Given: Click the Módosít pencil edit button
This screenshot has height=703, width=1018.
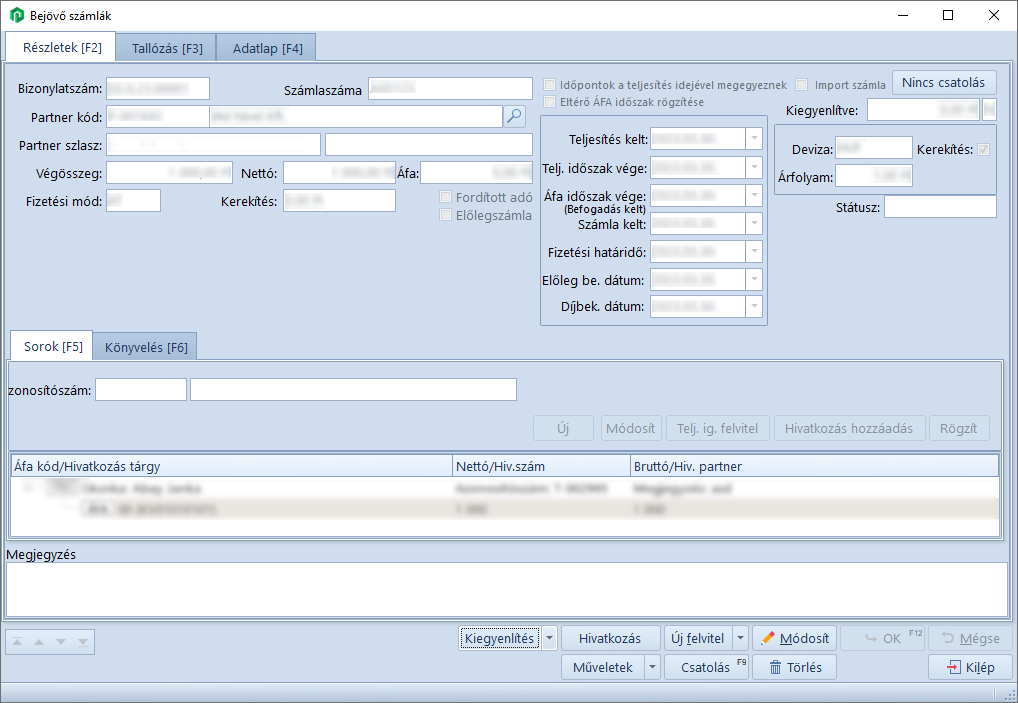Looking at the screenshot, I should pos(794,639).
